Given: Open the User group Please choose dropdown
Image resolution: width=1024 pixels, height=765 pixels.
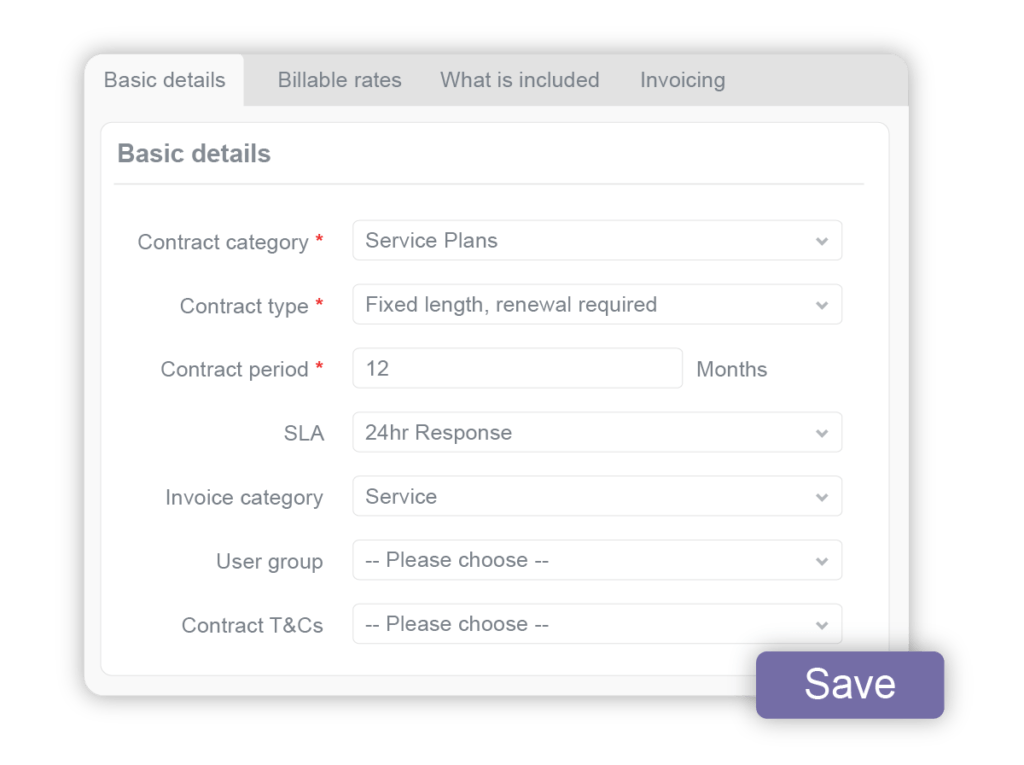Looking at the screenshot, I should (x=597, y=560).
